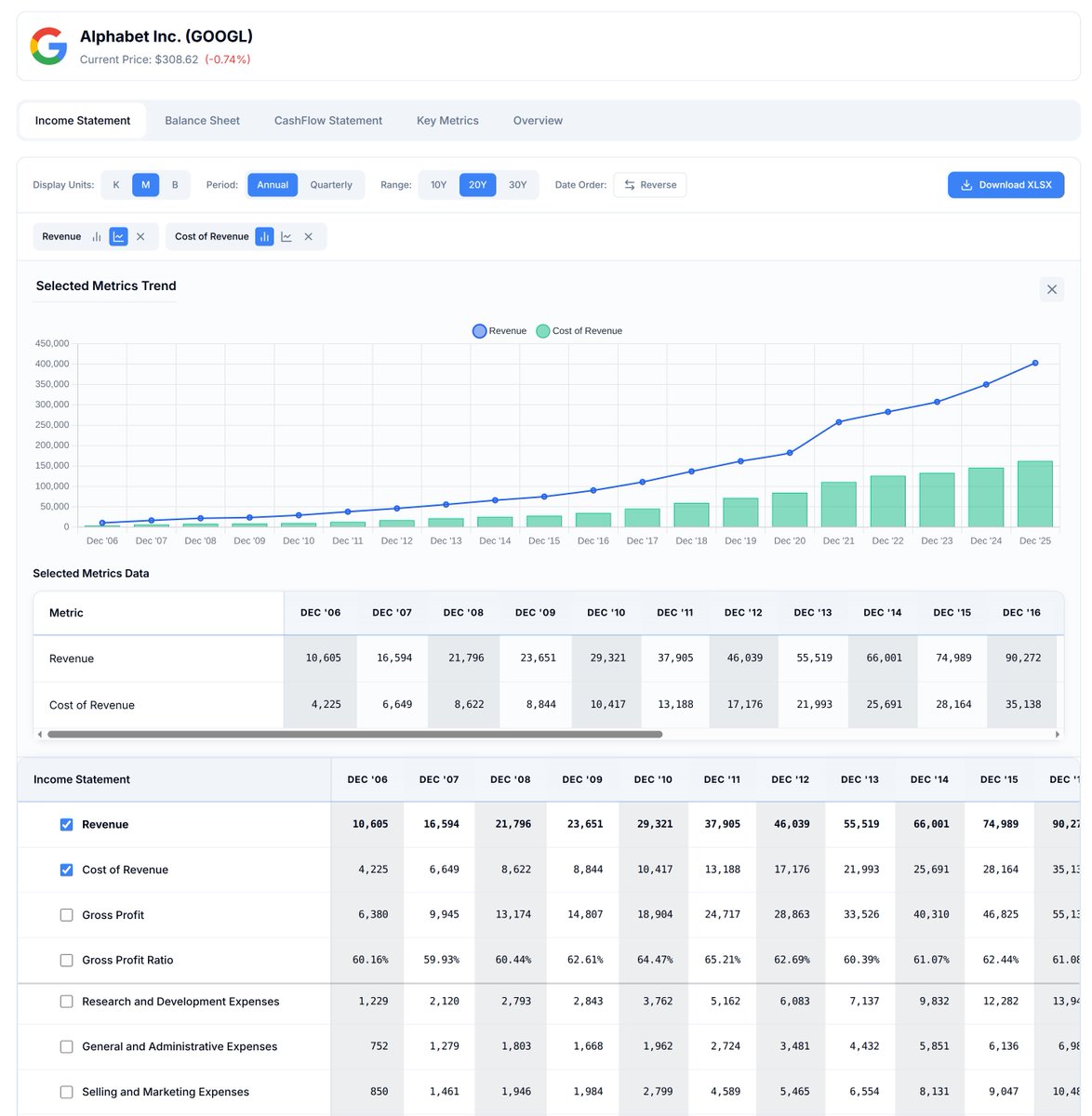This screenshot has height=1116, width=1092.
Task: Switch Revenue chip to line chart
Action: click(118, 236)
